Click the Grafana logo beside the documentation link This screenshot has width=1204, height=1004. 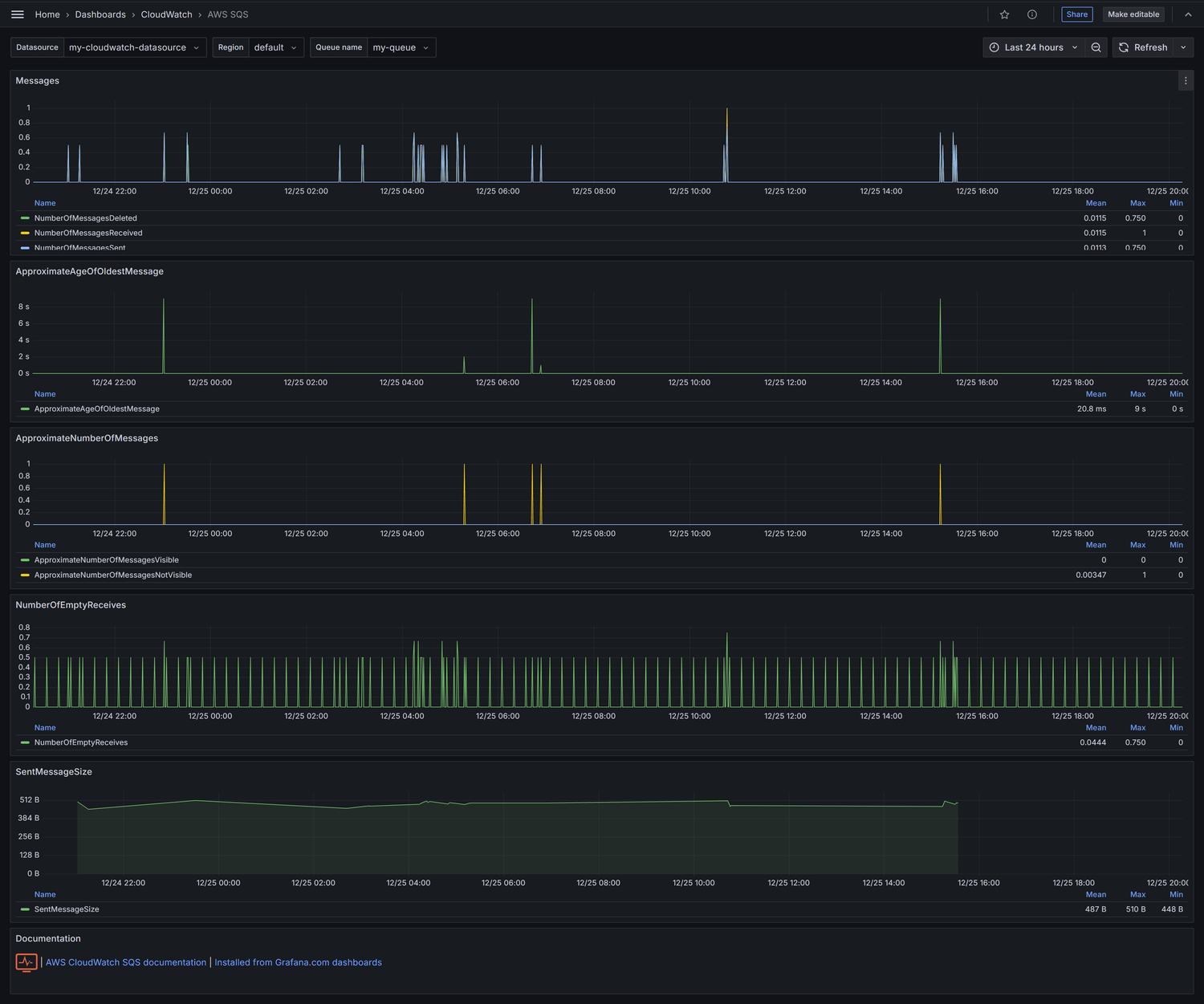(26, 962)
